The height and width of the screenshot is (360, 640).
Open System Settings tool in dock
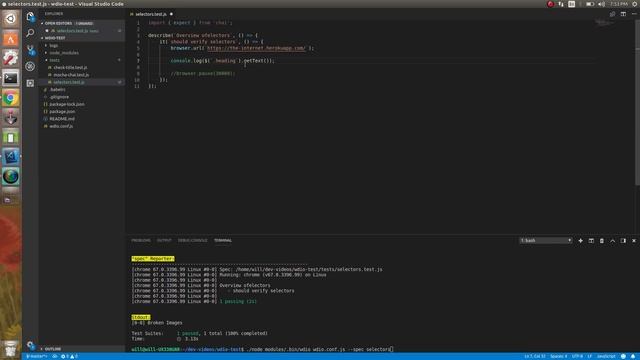tap(11, 58)
